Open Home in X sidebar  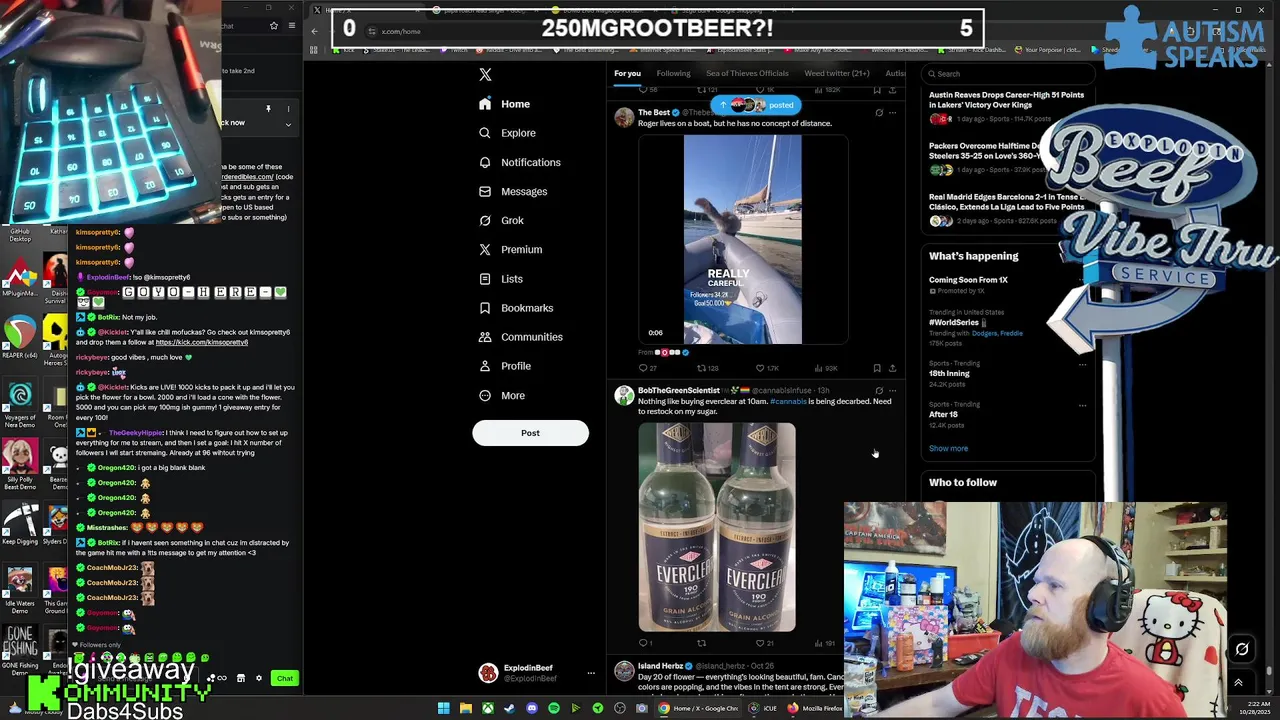[x=505, y=104]
